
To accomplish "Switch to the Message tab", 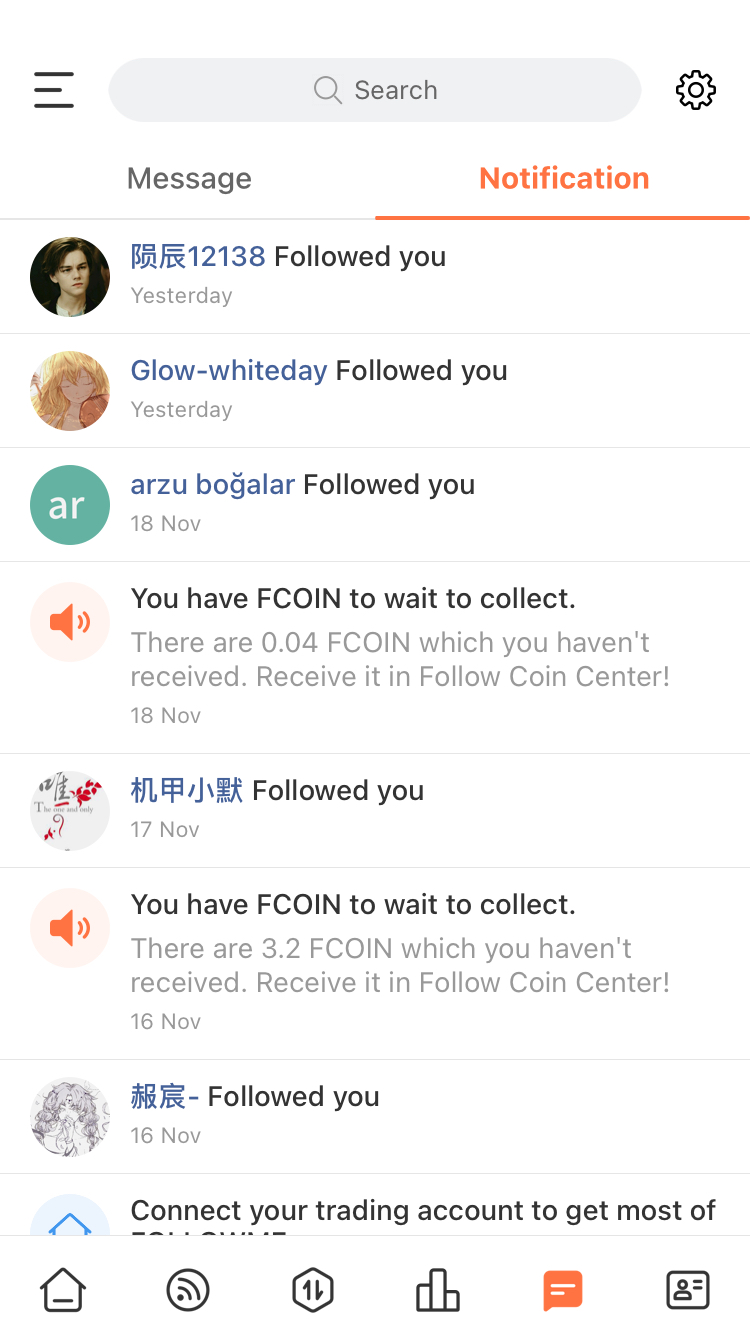I will [x=189, y=178].
